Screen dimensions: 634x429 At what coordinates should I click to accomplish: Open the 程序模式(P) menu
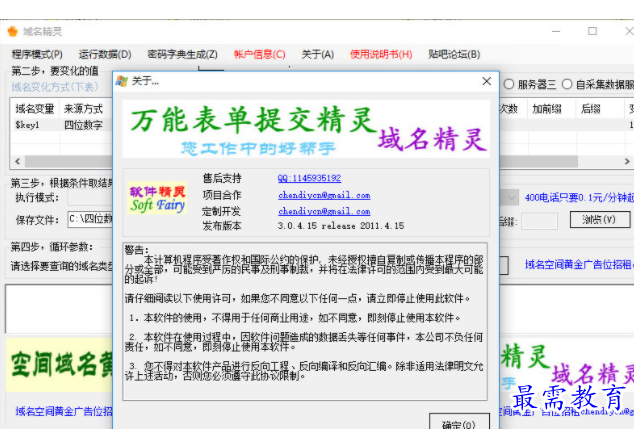point(37,54)
